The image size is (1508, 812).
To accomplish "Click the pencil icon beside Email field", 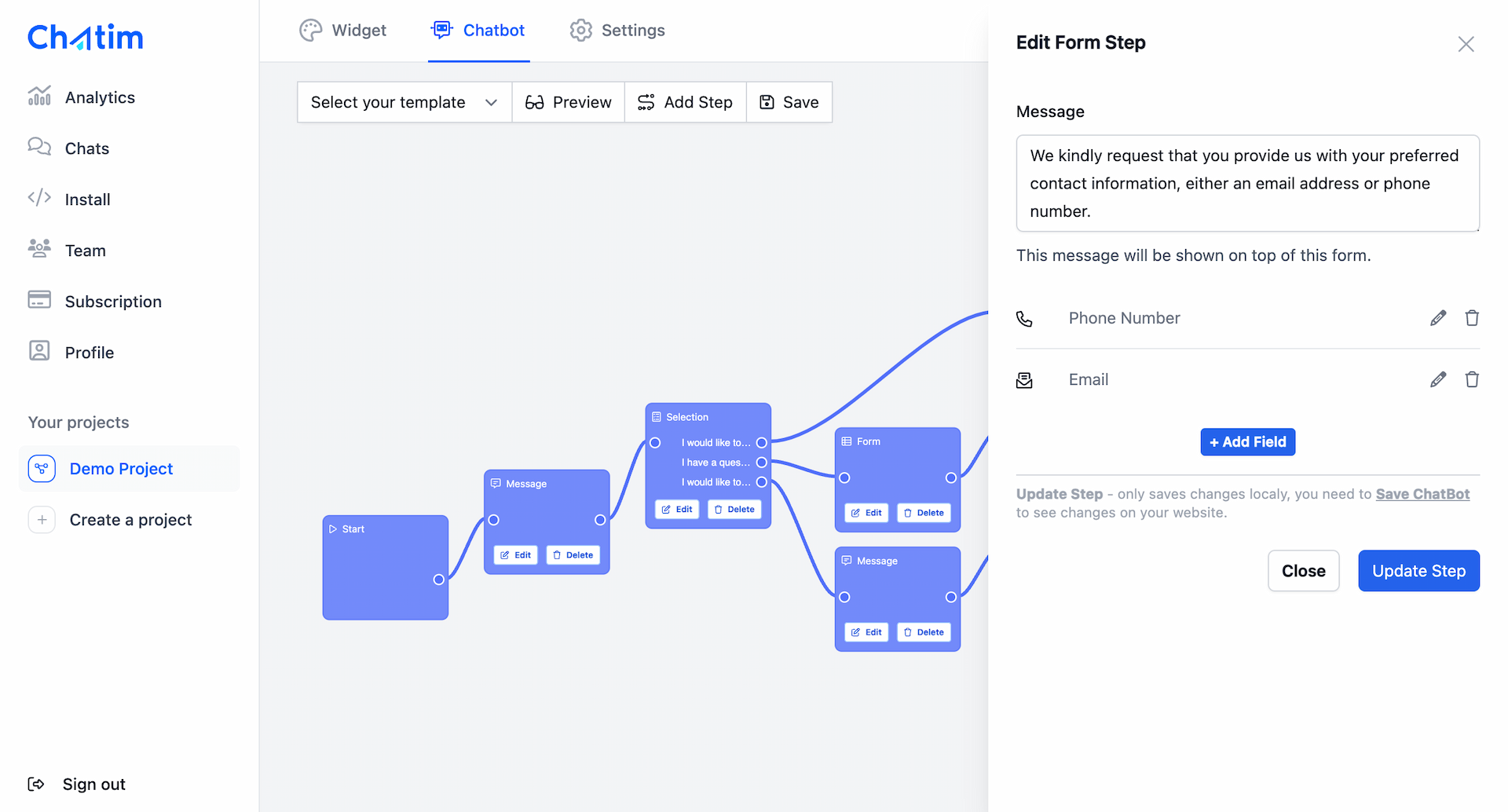I will click(1437, 380).
